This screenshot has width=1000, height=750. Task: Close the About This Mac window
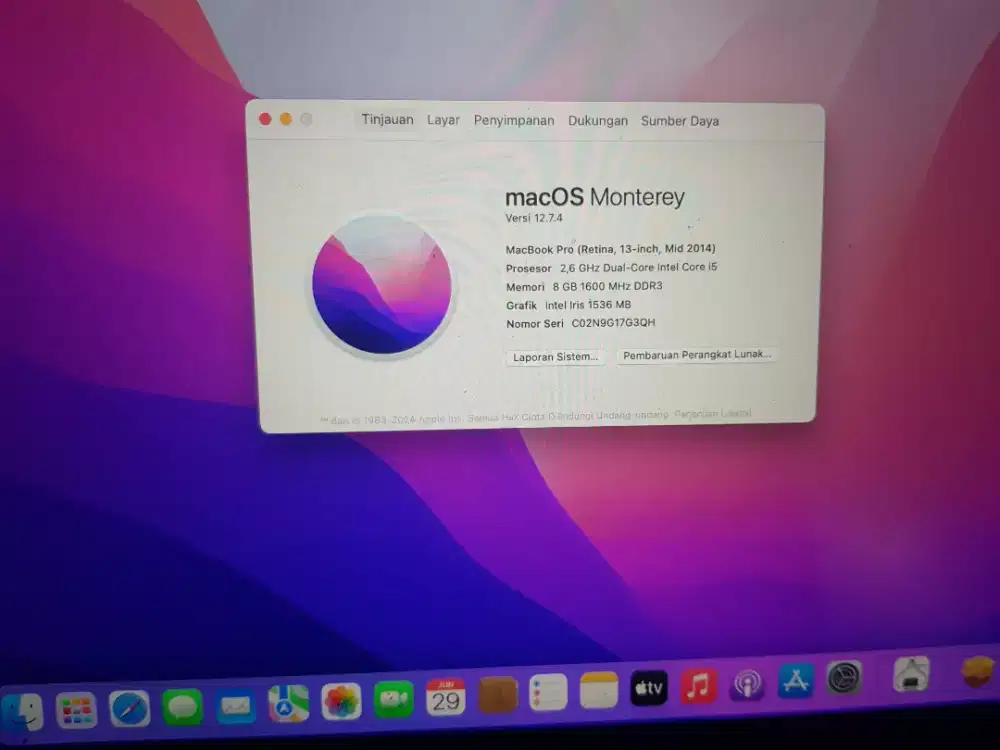(265, 119)
